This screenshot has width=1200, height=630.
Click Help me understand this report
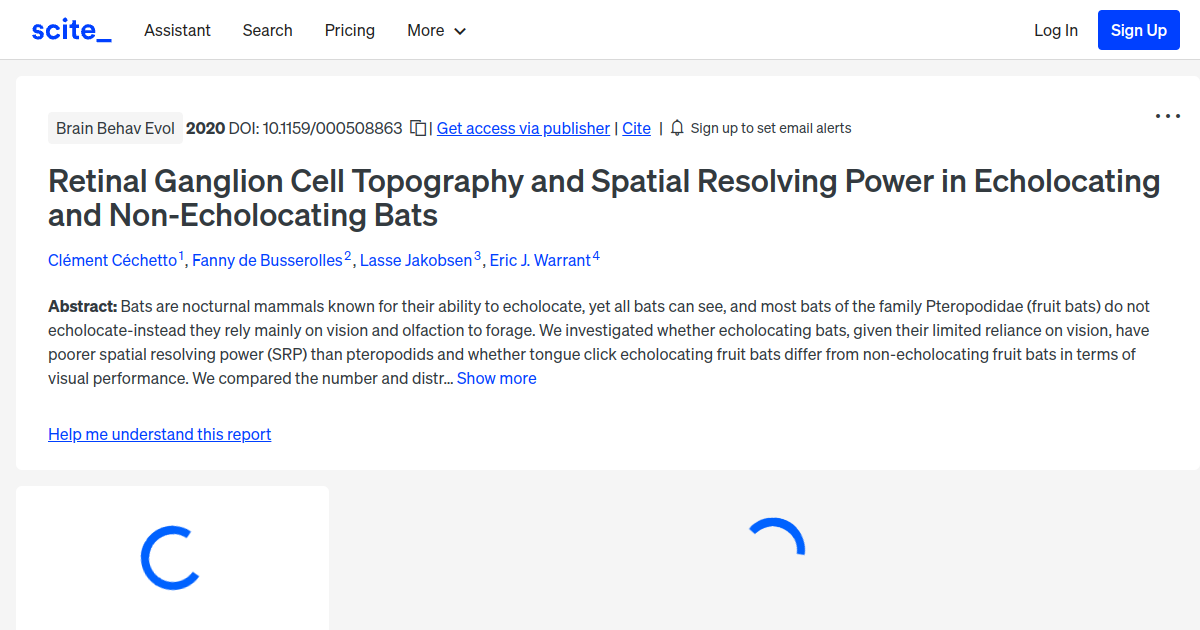pyautogui.click(x=159, y=434)
